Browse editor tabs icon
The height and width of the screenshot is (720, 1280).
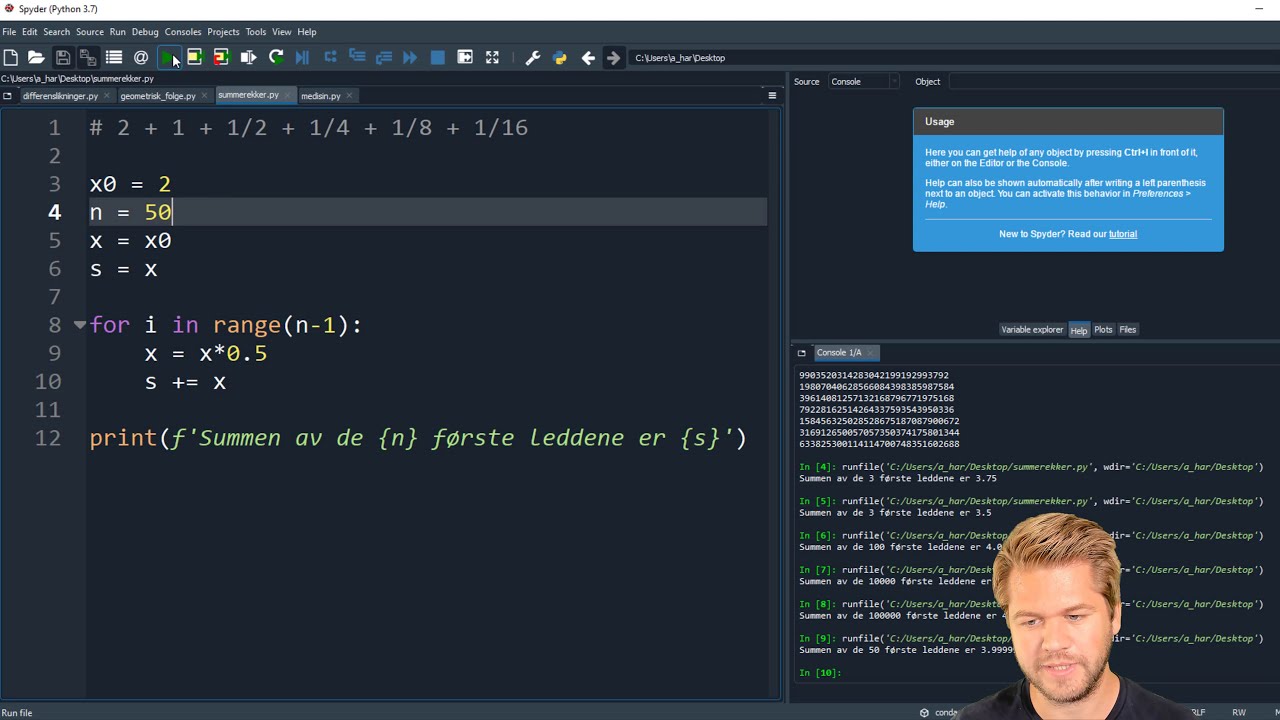point(7,96)
